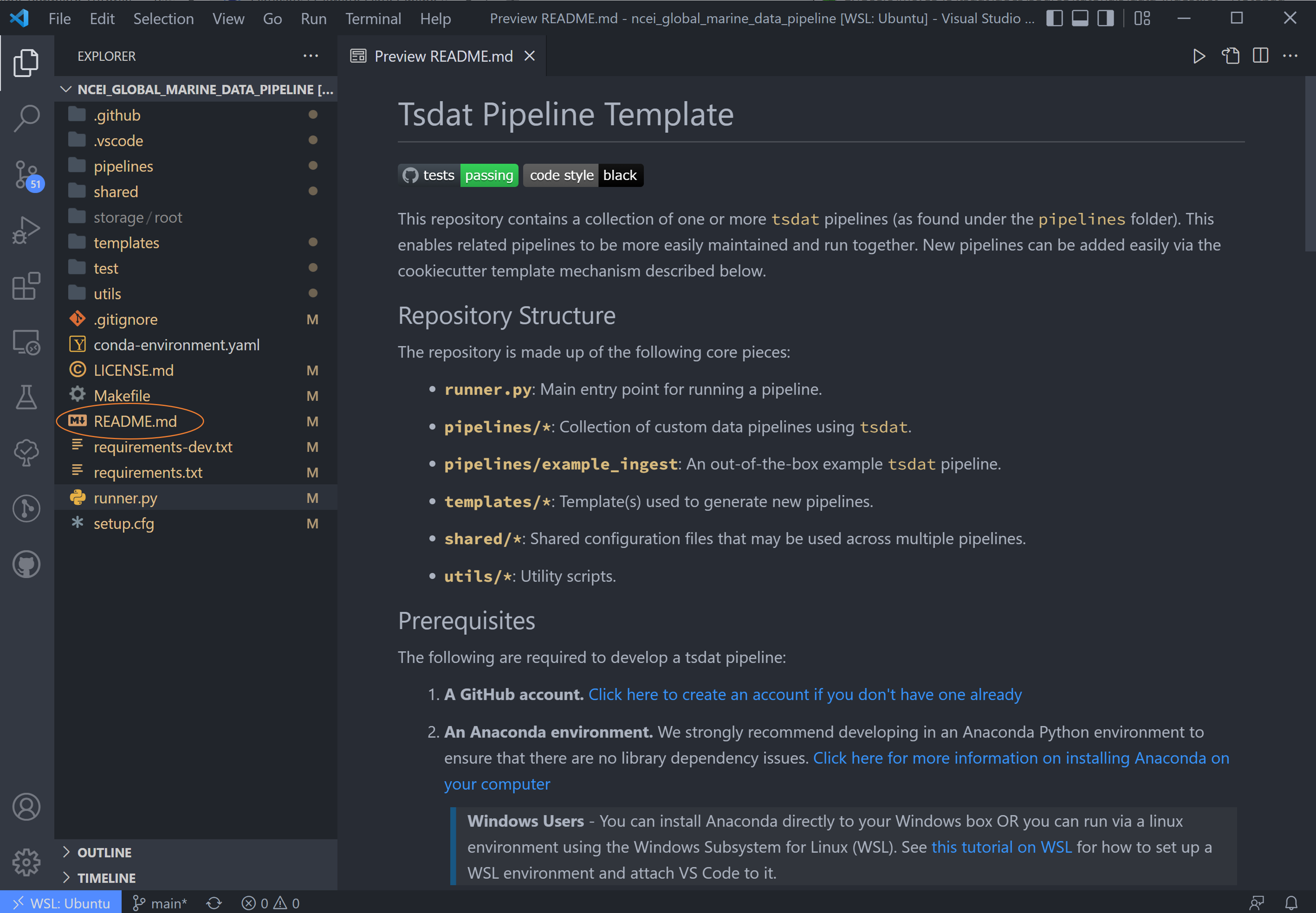
Task: Open conda-environment.yaml file
Action: (x=196, y=345)
